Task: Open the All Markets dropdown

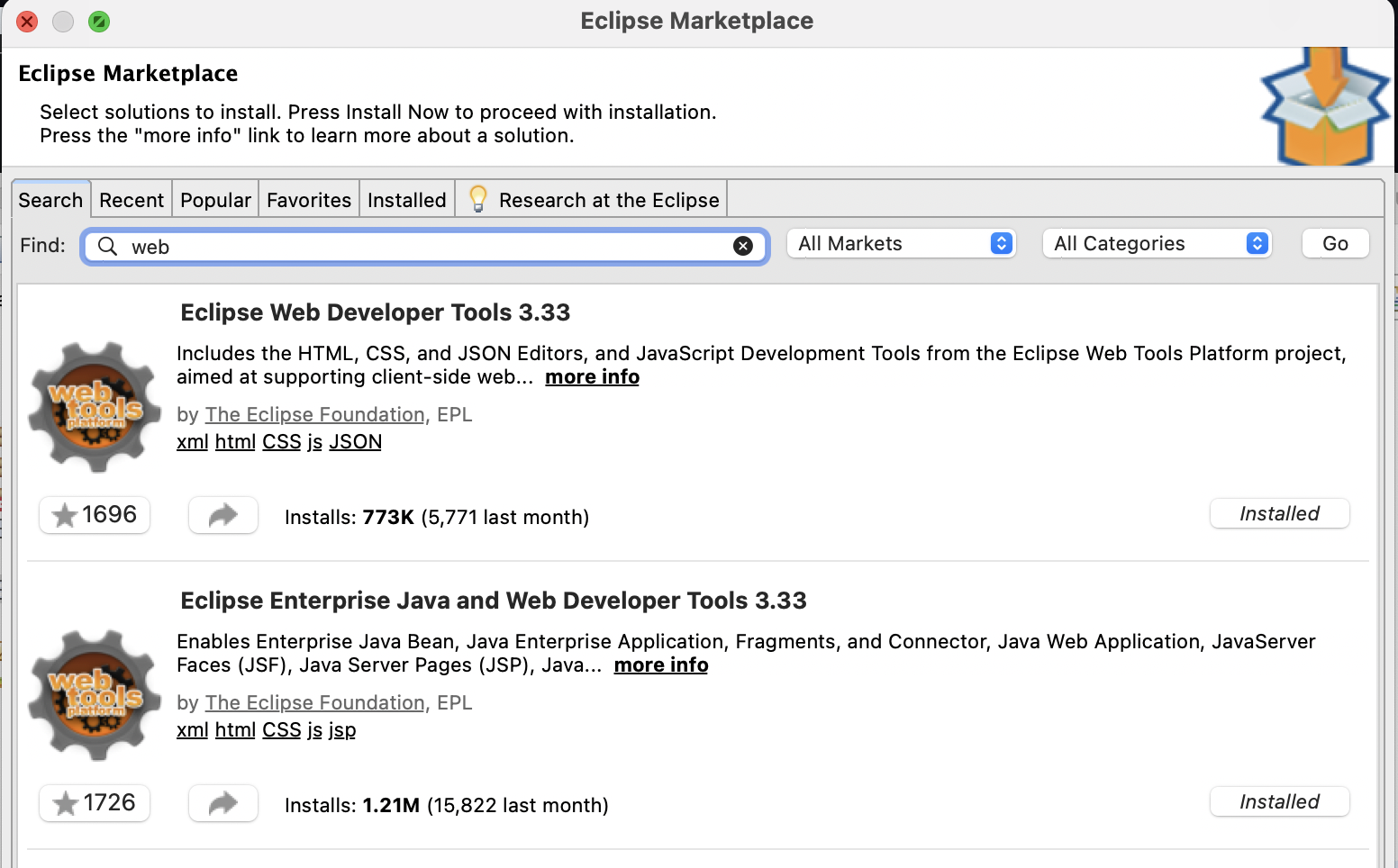Action: [x=902, y=244]
